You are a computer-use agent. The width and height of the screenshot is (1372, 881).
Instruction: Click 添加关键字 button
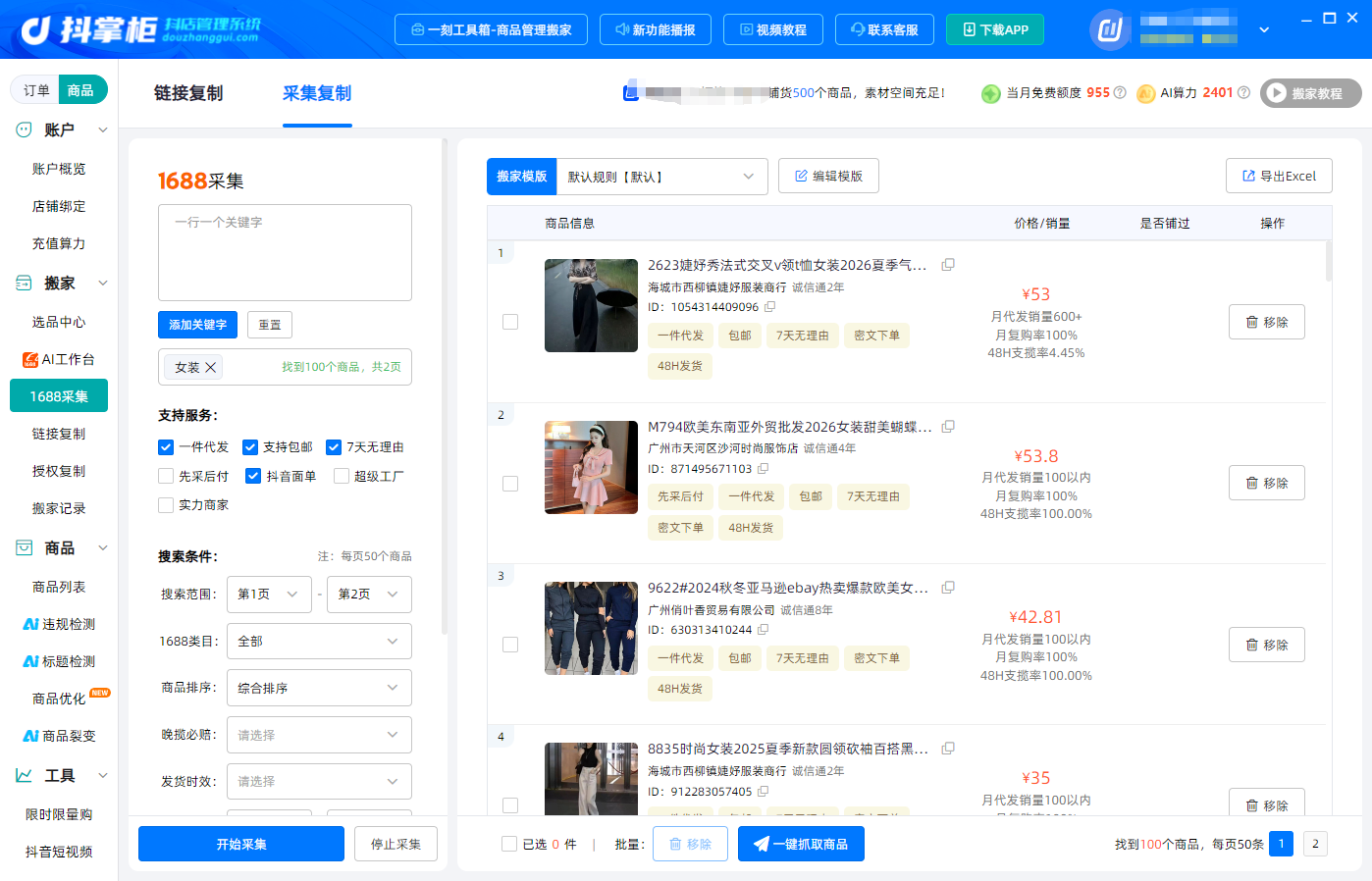[197, 325]
